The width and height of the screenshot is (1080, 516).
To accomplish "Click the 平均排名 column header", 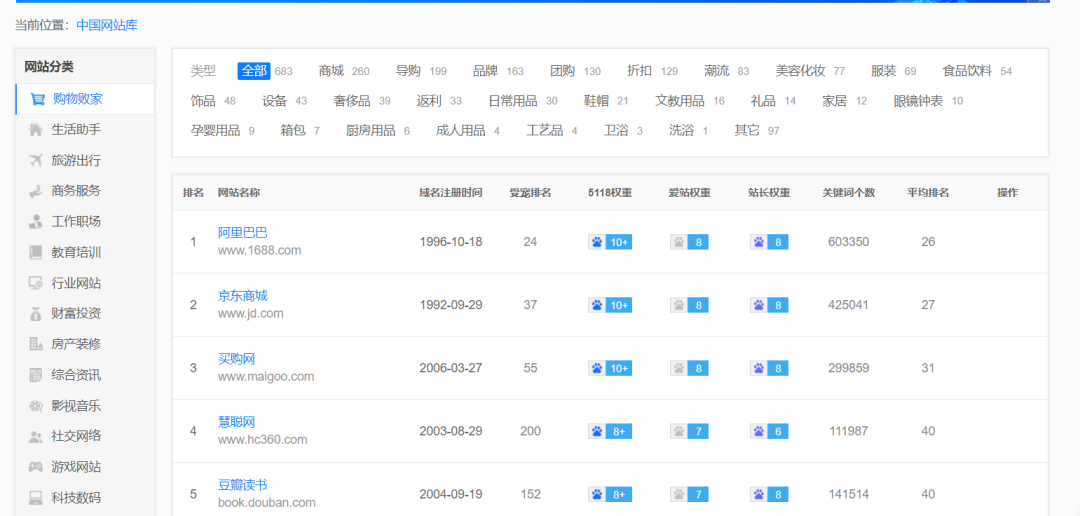I will tap(928, 193).
